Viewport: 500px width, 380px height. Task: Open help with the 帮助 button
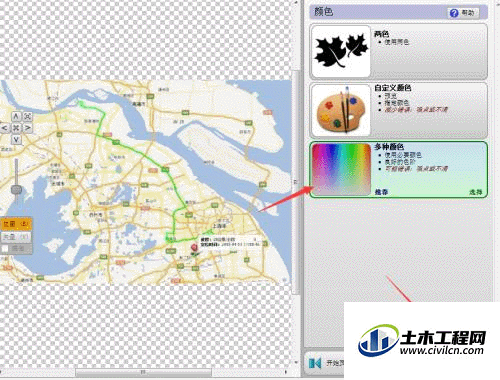coord(463,13)
